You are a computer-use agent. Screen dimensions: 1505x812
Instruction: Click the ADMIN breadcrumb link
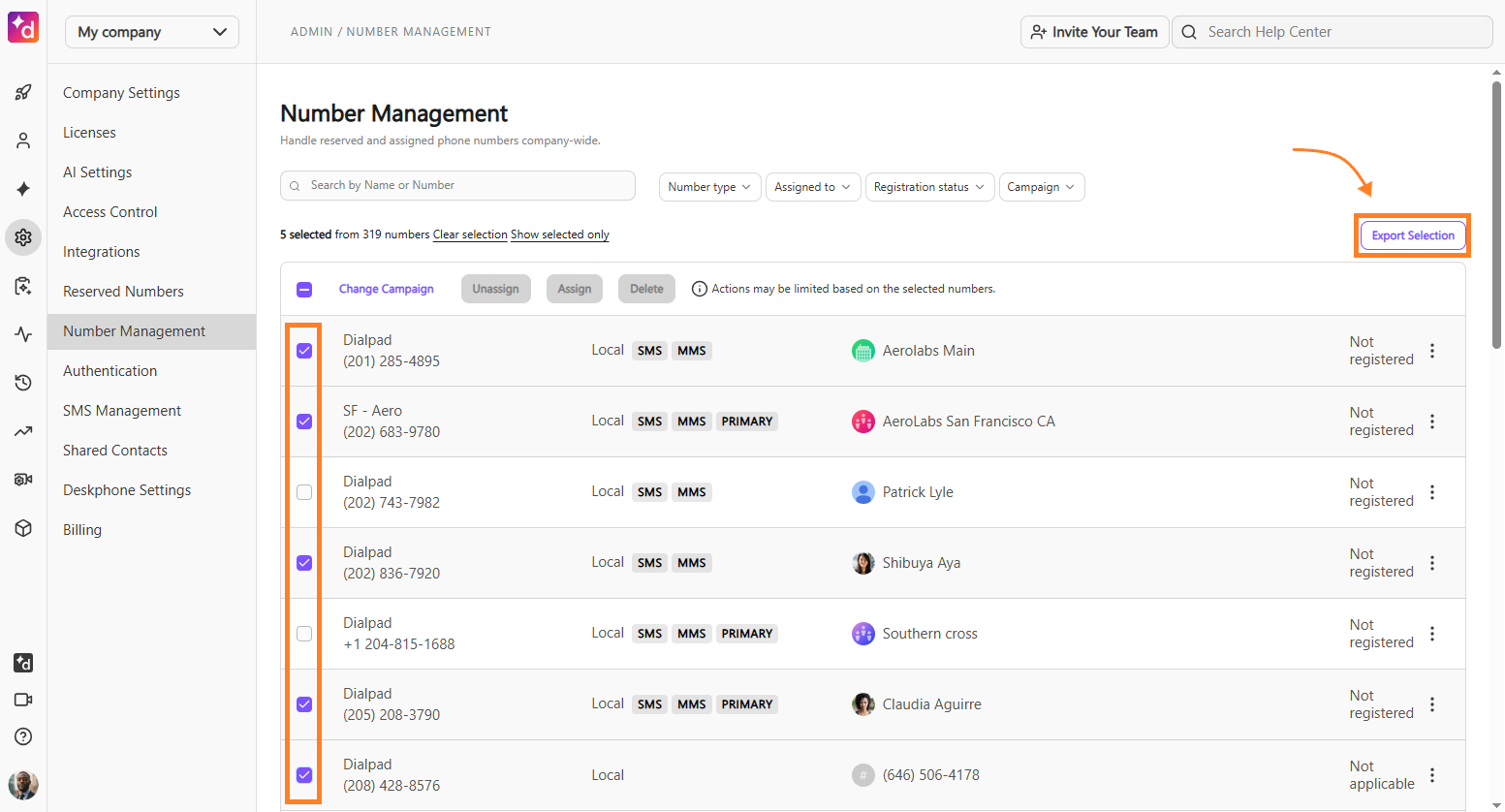(311, 32)
